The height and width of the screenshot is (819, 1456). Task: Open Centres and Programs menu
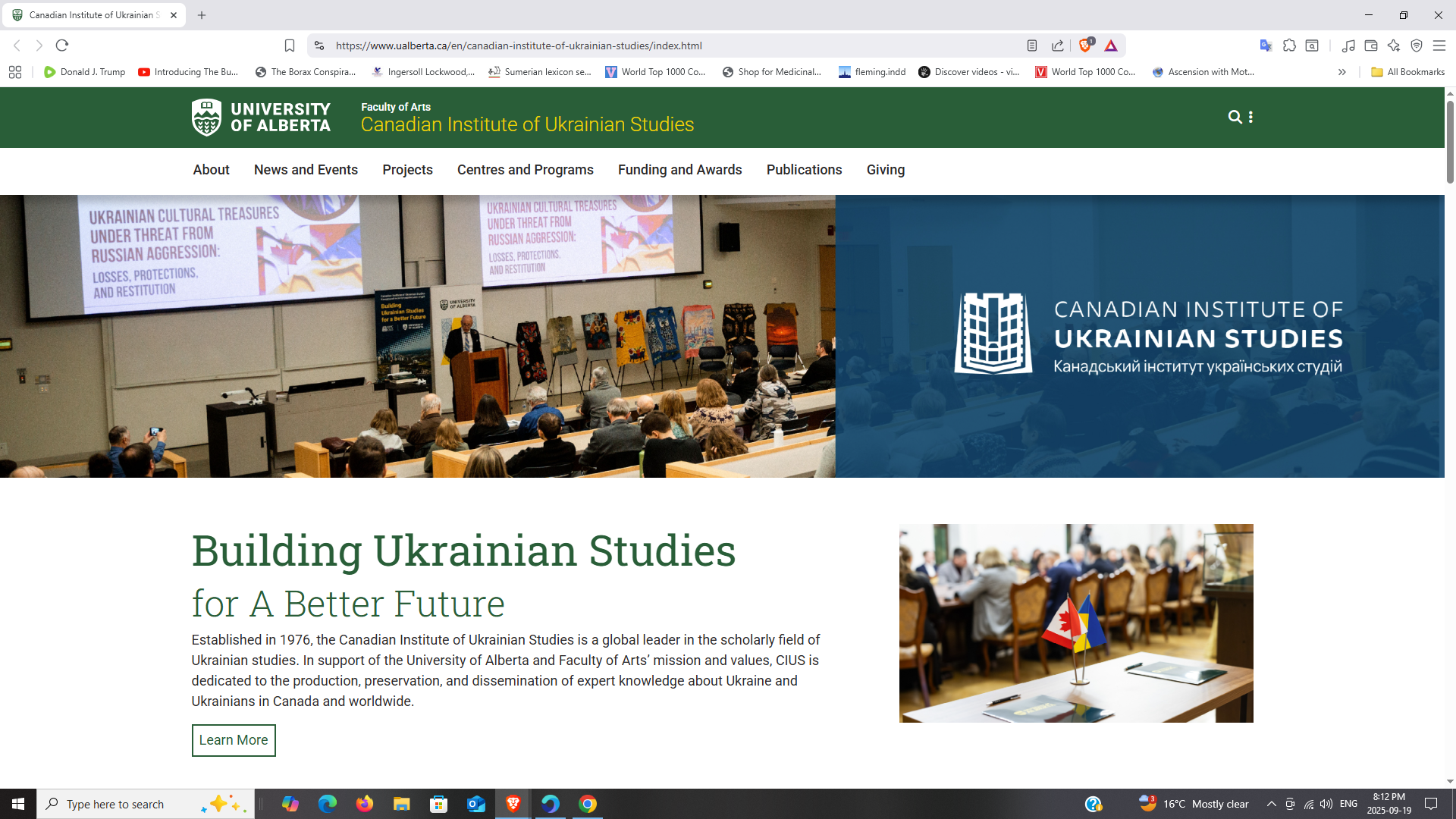(526, 170)
